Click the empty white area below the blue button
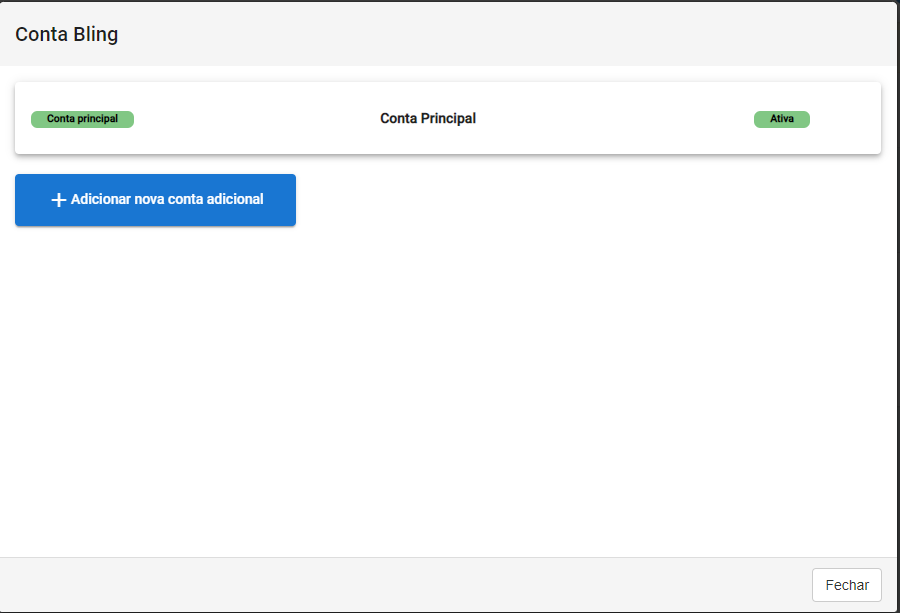Image resolution: width=900 pixels, height=613 pixels. click(x=448, y=390)
